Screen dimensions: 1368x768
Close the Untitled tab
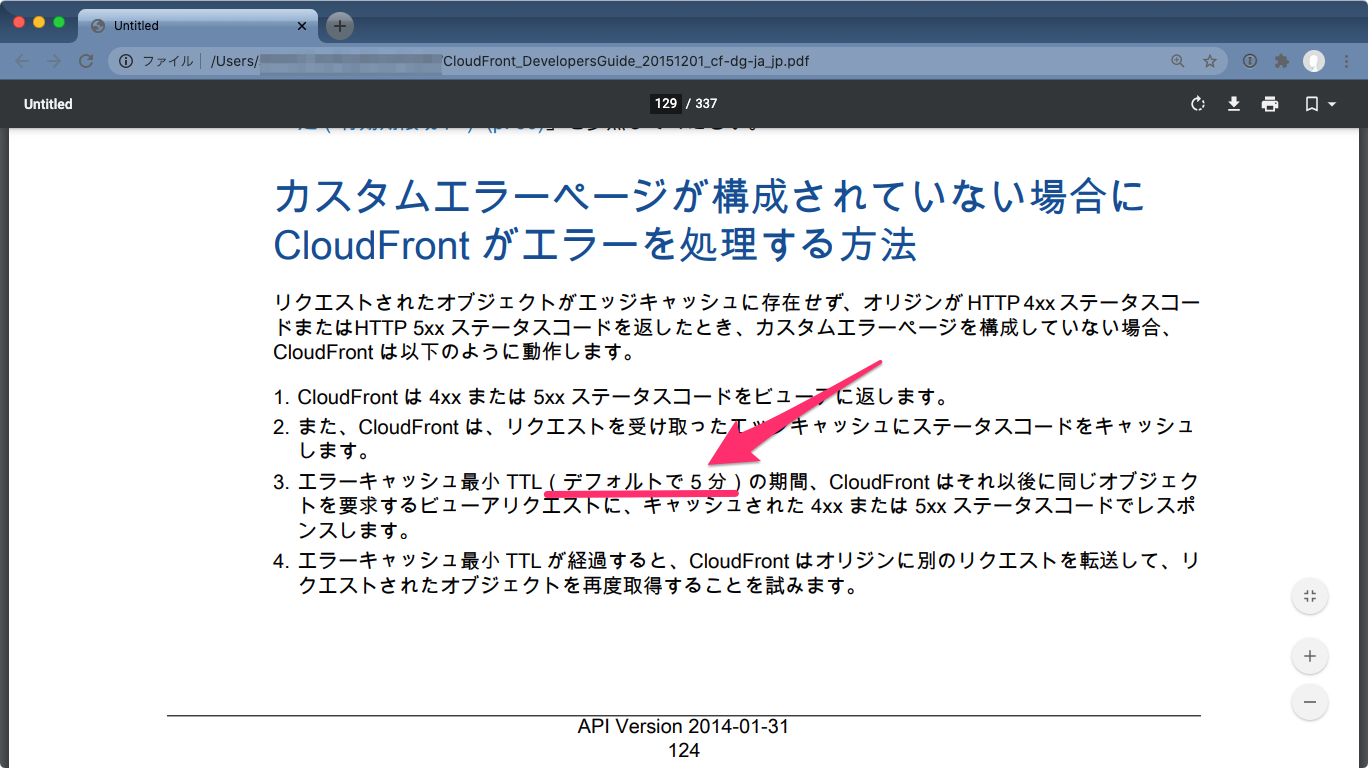pyautogui.click(x=302, y=26)
